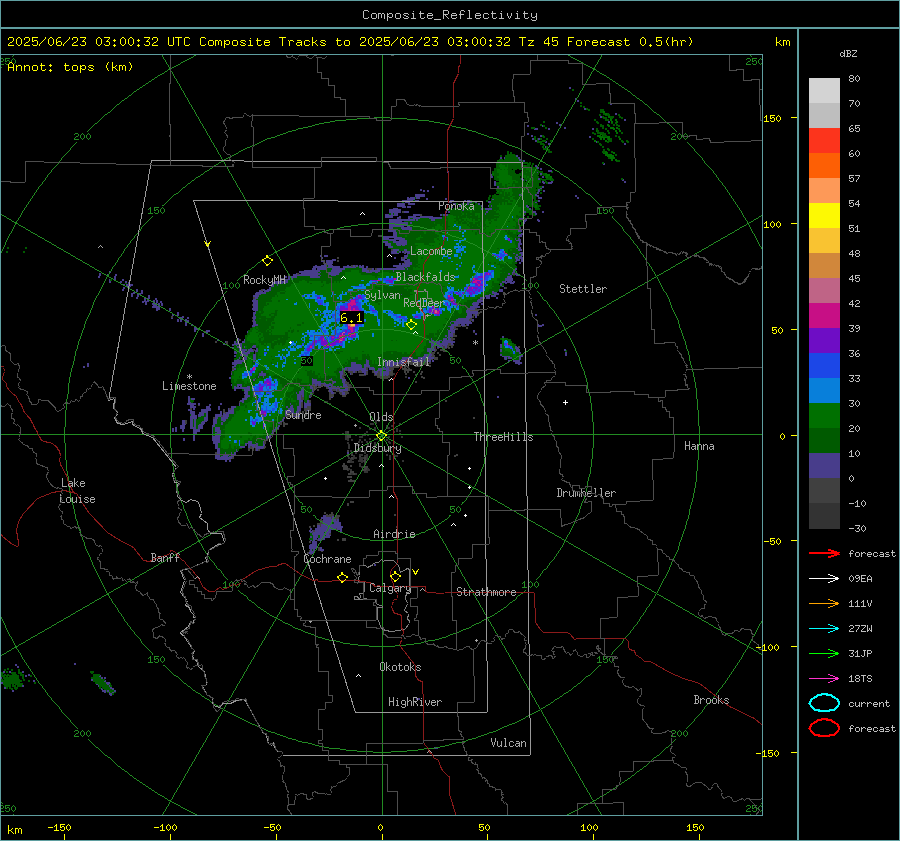The image size is (900, 841).
Task: Click the red forecast ellipse legend icon
Action: [x=824, y=728]
